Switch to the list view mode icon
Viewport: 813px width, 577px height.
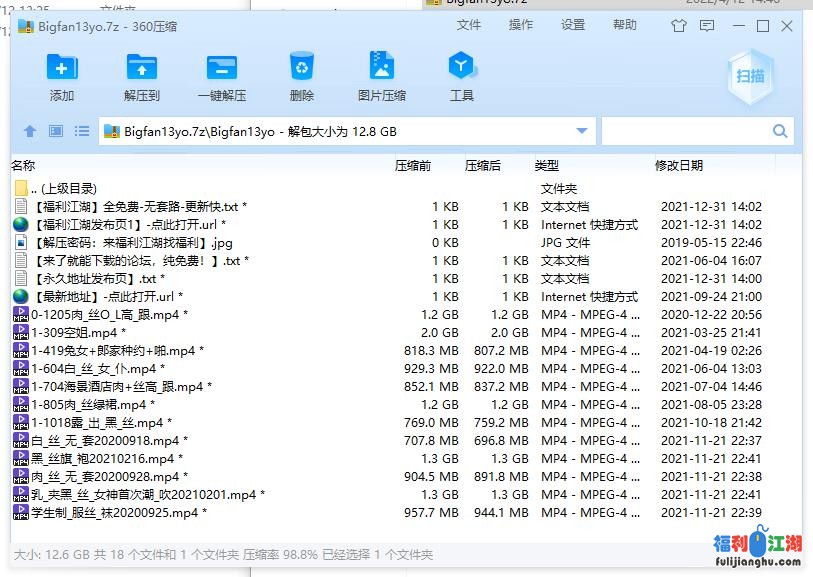click(82, 131)
